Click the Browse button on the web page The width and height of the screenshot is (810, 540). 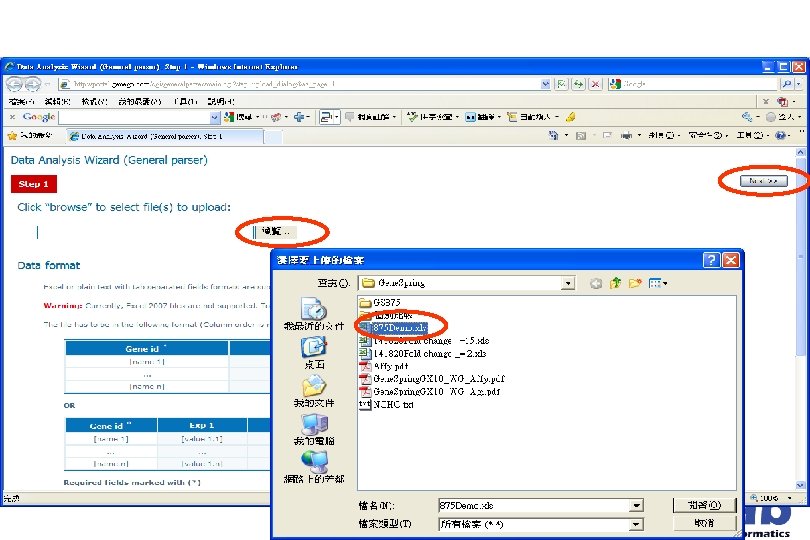coord(276,231)
